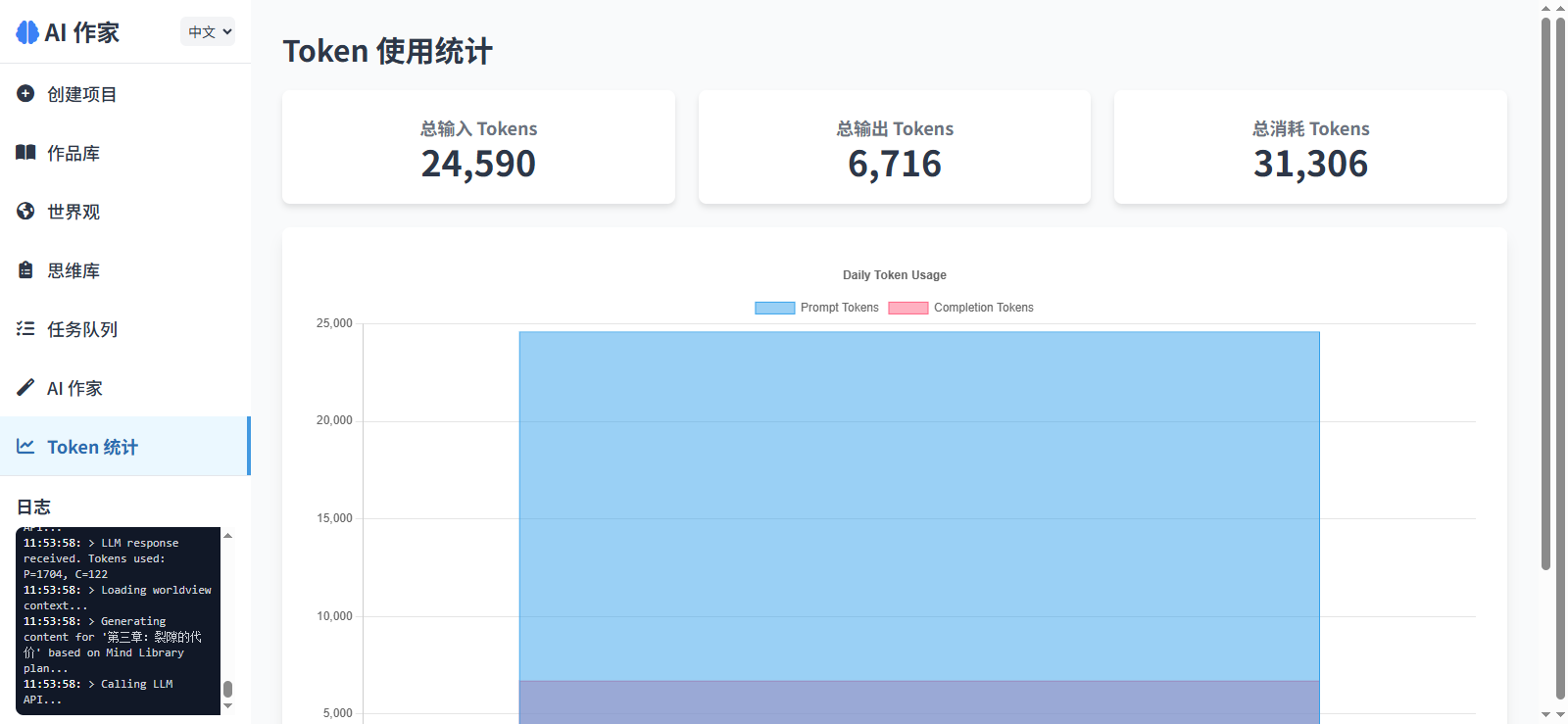The image size is (1568, 724).
Task: Click the 总输出 Tokens card
Action: pyautogui.click(x=895, y=147)
